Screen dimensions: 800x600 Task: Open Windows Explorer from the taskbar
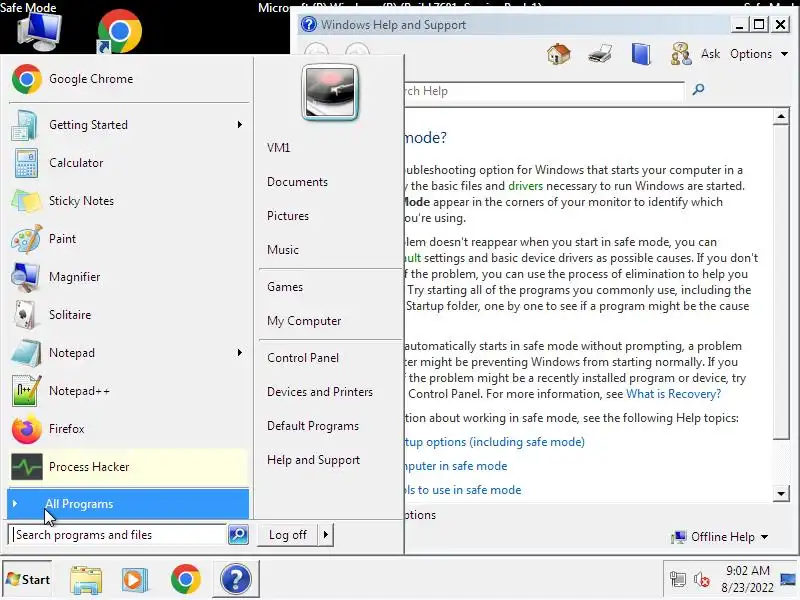coord(86,580)
